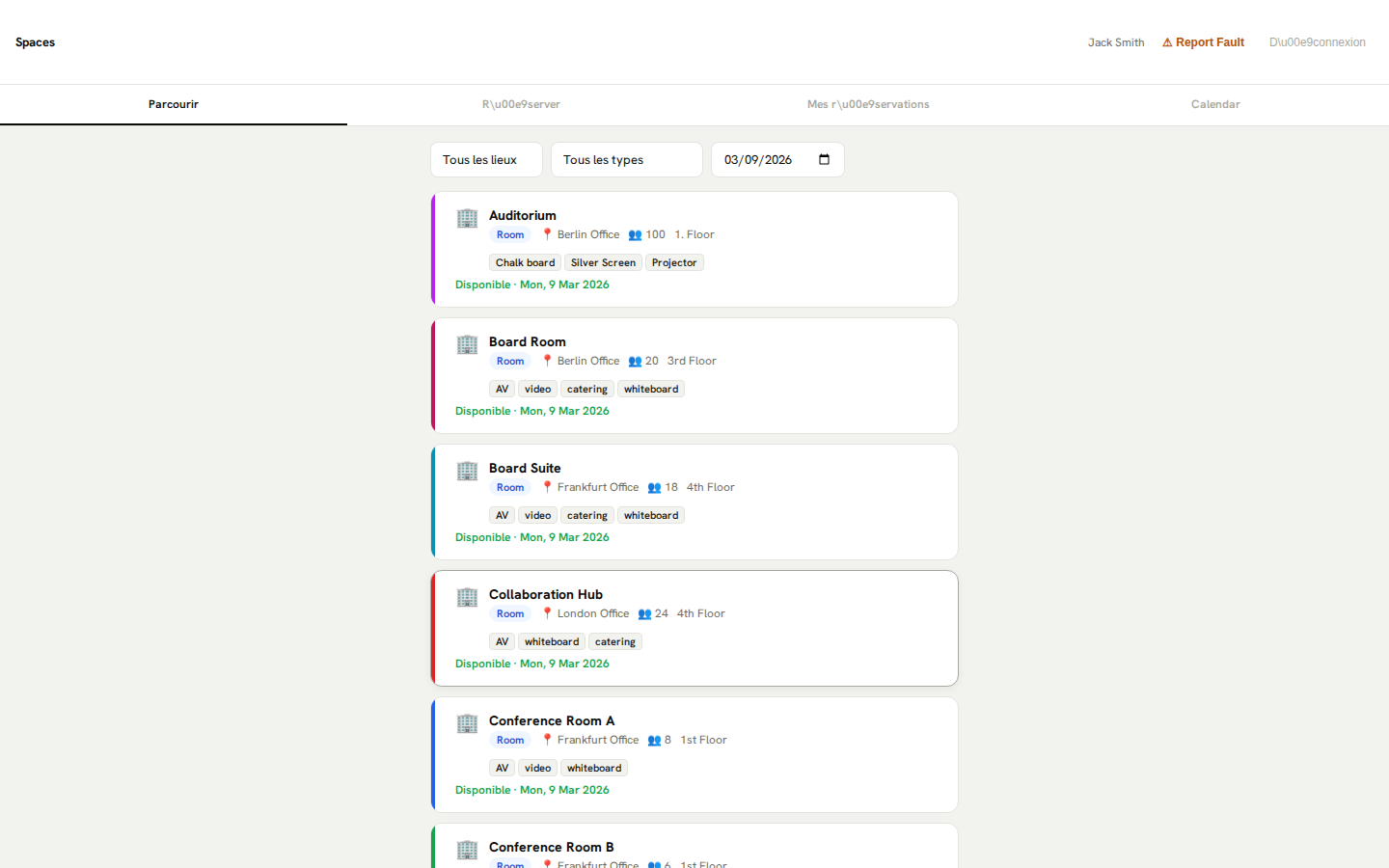Click the Auditorium capacity people icon
Screen dimensions: 1389x868
click(635, 235)
